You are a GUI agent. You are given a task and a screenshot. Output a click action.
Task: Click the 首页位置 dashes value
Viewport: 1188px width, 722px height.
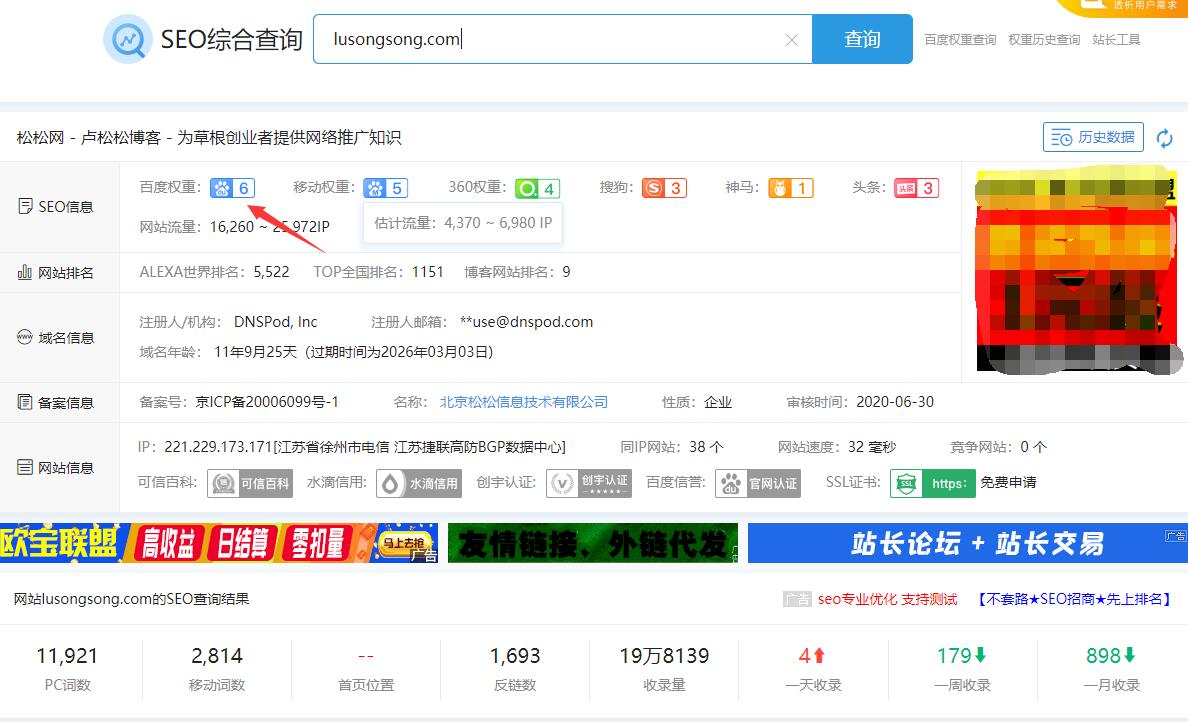(366, 656)
